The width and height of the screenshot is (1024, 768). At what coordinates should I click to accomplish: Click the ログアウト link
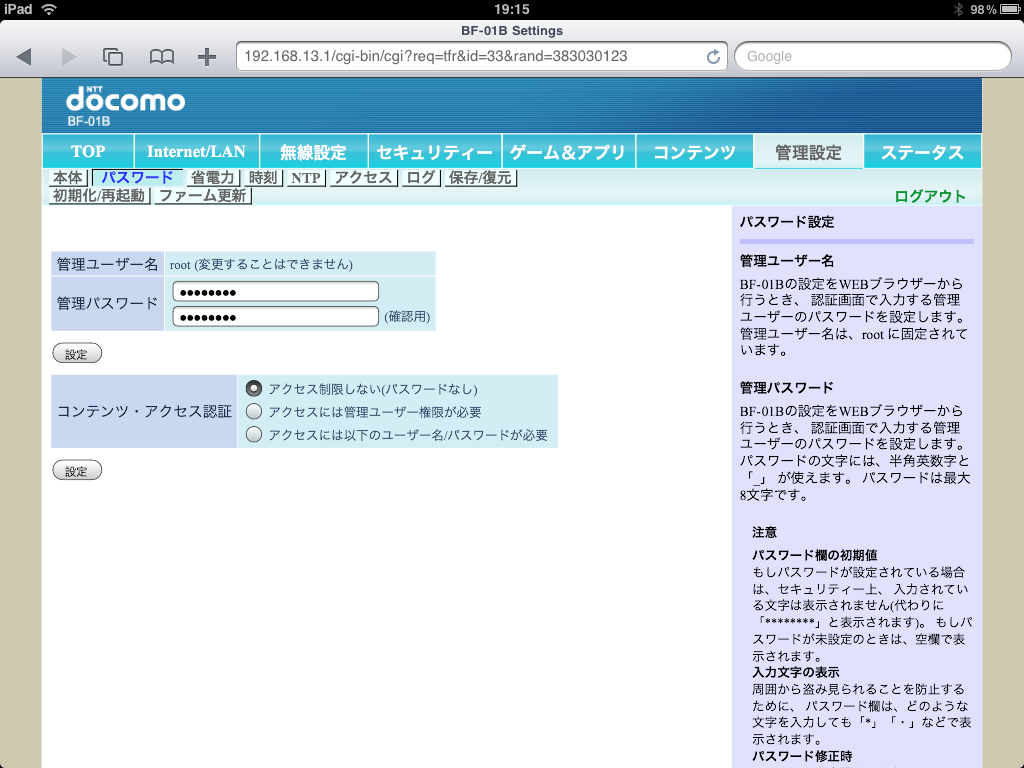tap(930, 196)
